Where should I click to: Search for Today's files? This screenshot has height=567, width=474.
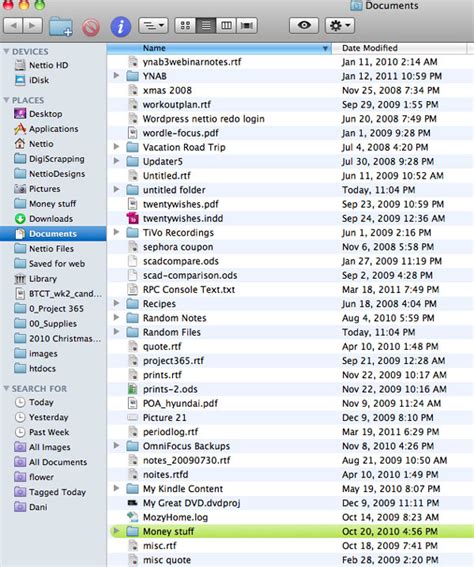pyautogui.click(x=41, y=402)
